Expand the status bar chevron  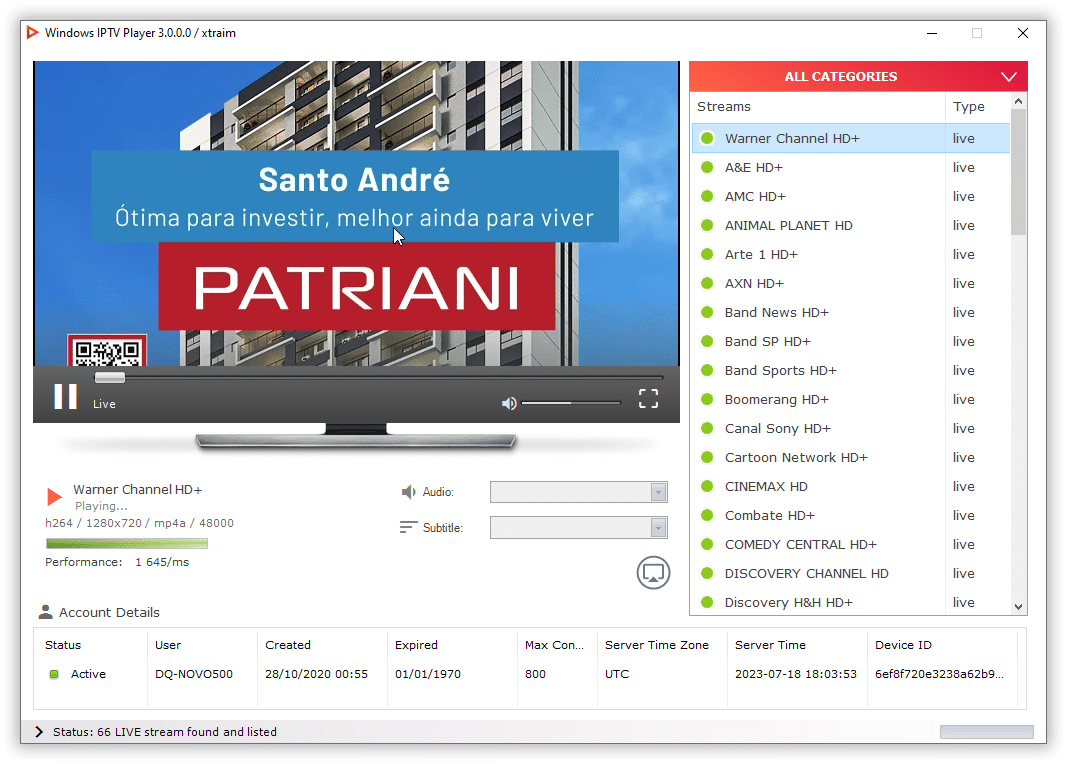tap(39, 731)
